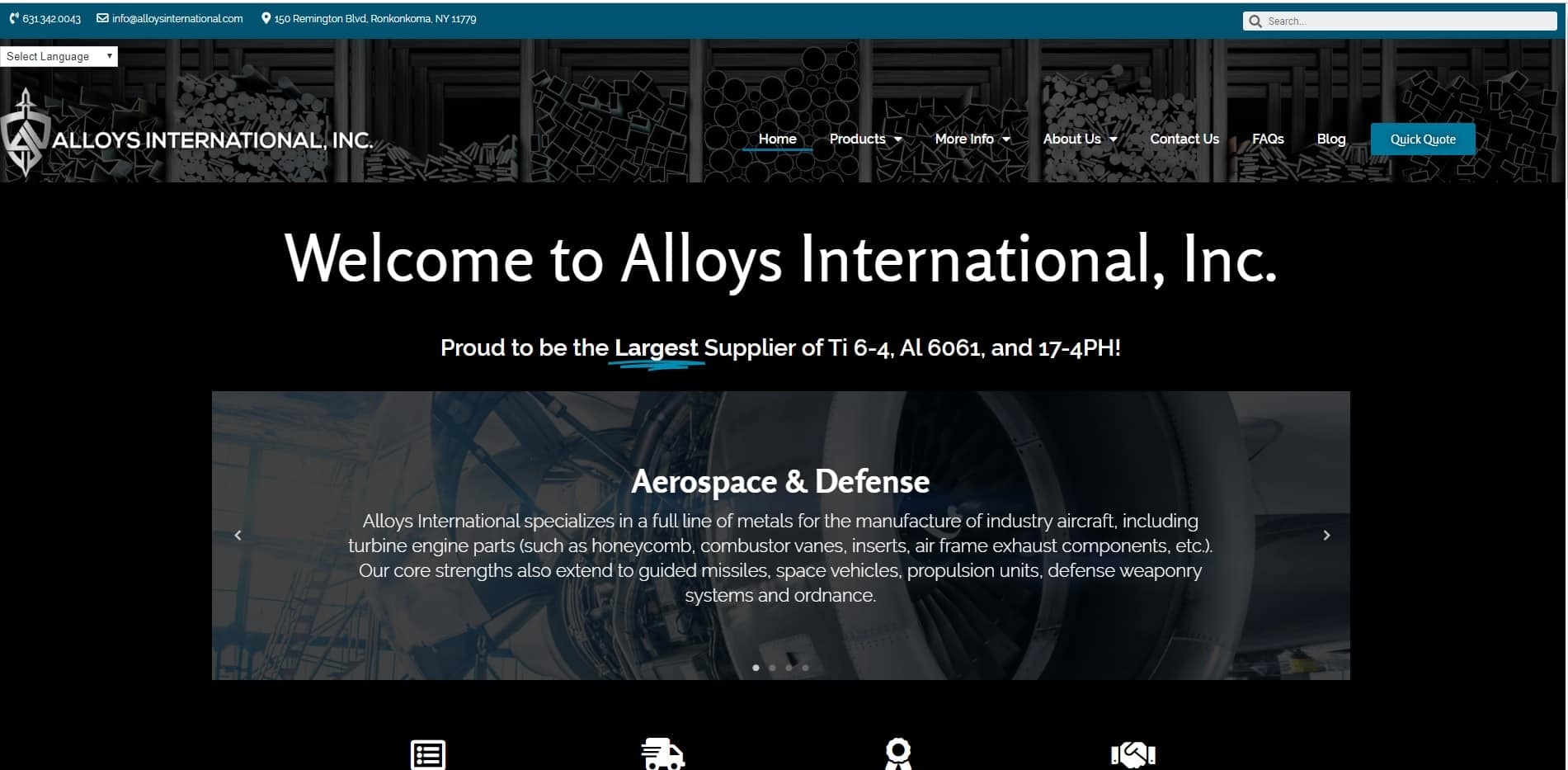Viewport: 1568px width, 770px height.
Task: Select the second carousel dot
Action: (x=772, y=668)
